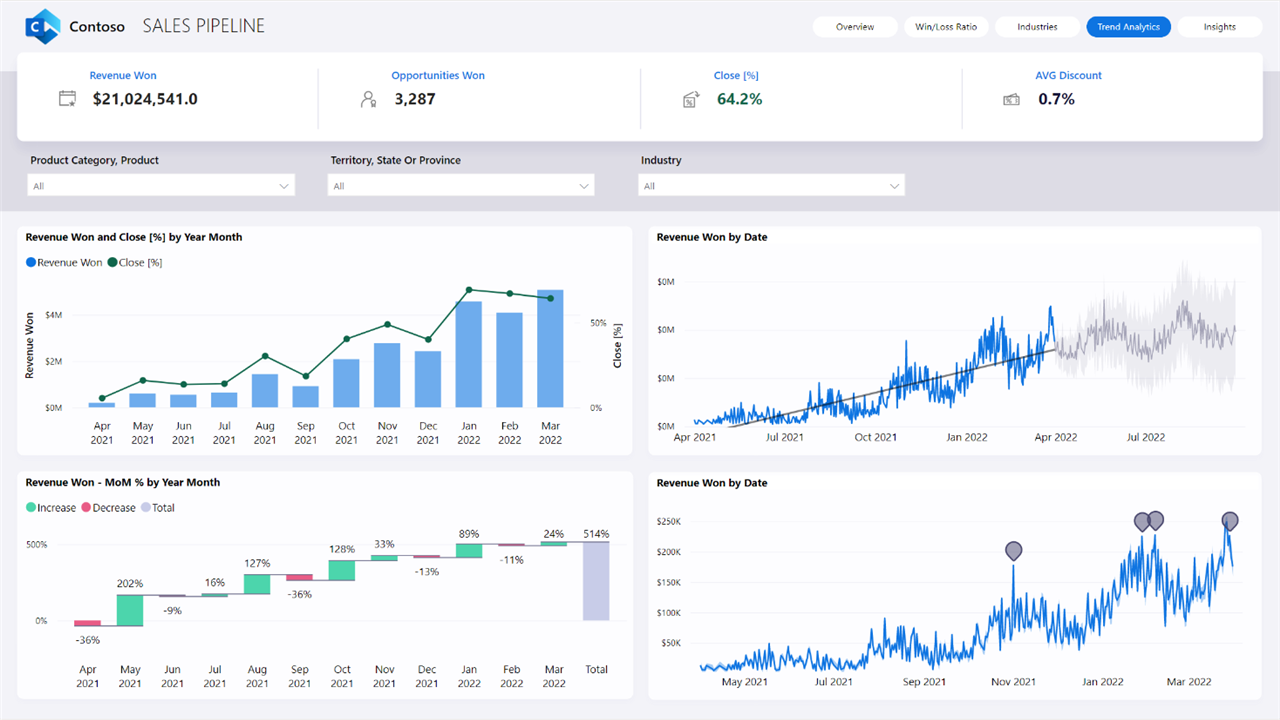
Task: Click the Revenue Won legend blue dot
Action: pos(31,262)
